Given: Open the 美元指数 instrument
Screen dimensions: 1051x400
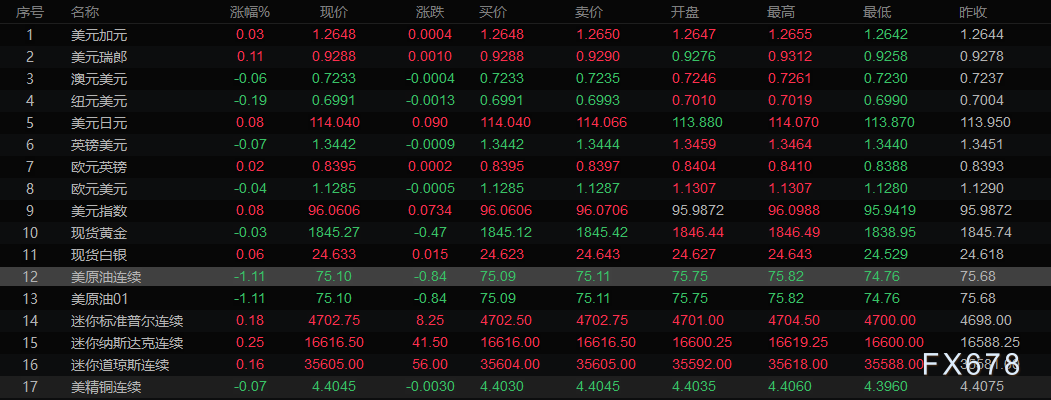Looking at the screenshot, I should [x=99, y=211].
